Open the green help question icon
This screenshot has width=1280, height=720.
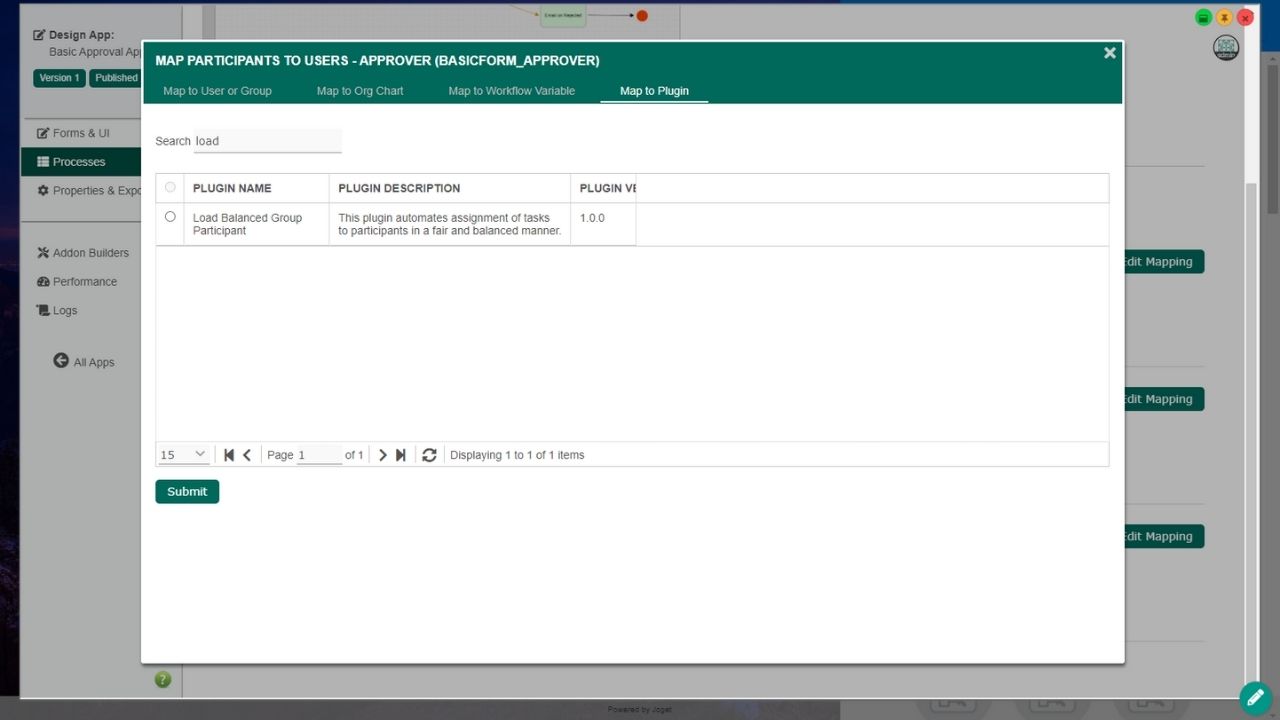point(163,680)
